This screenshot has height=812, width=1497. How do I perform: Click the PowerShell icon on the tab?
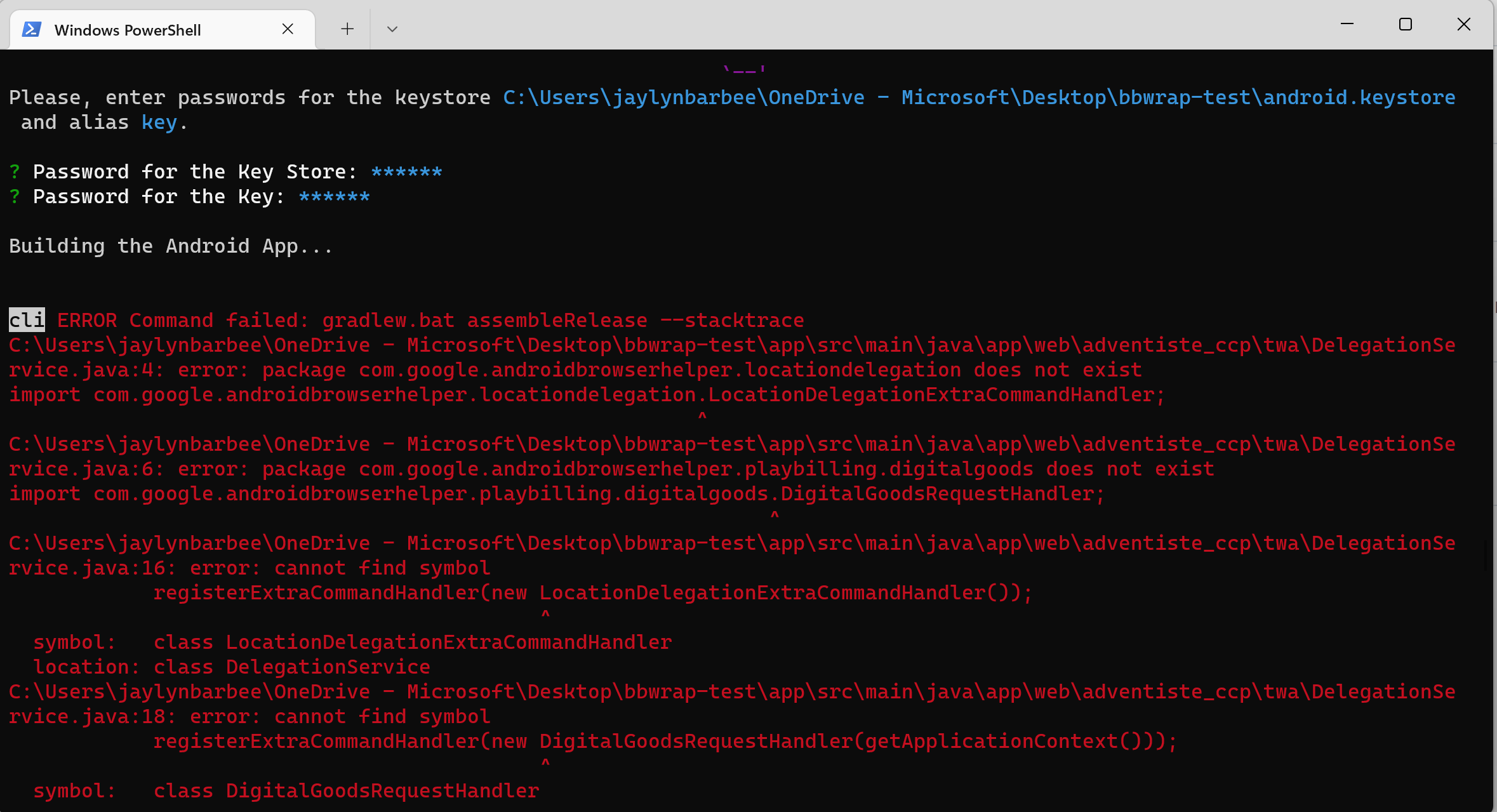point(32,29)
